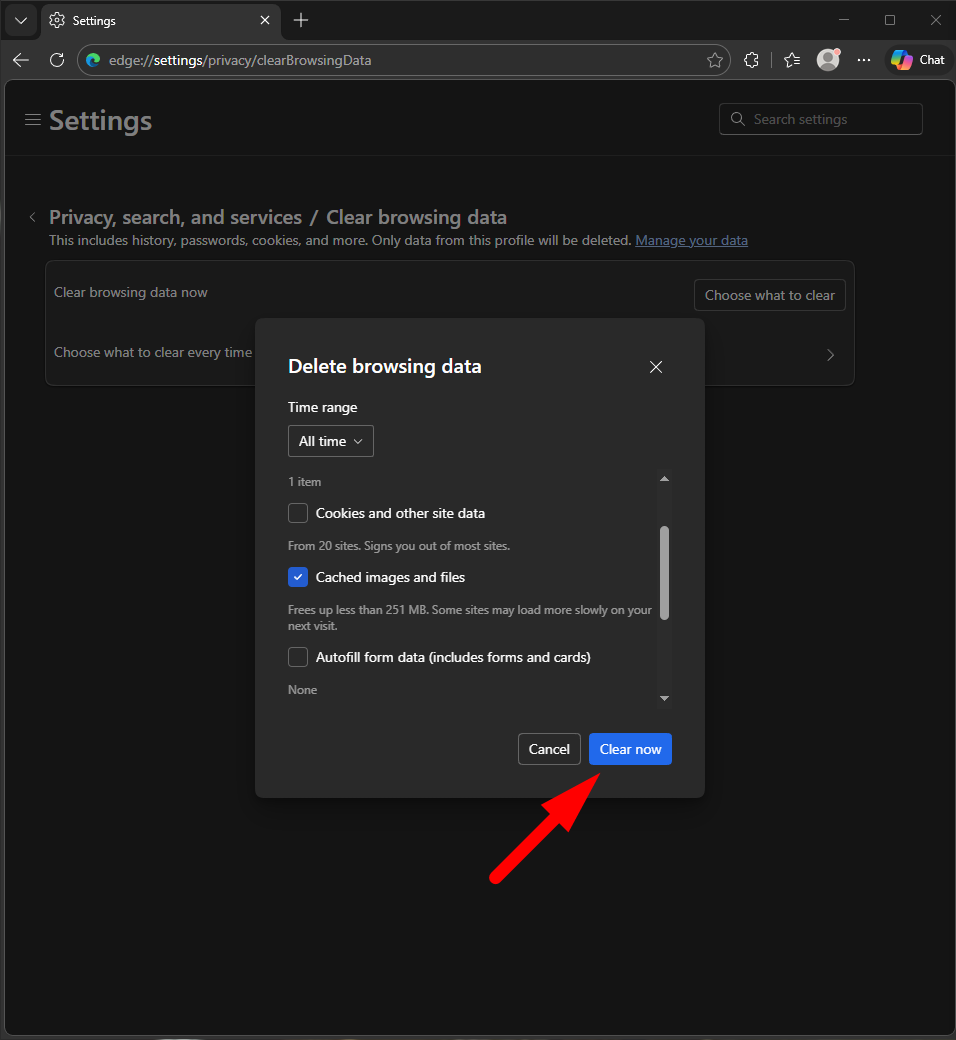Click the Choose what to clear button
The height and width of the screenshot is (1040, 956).
[x=770, y=295]
